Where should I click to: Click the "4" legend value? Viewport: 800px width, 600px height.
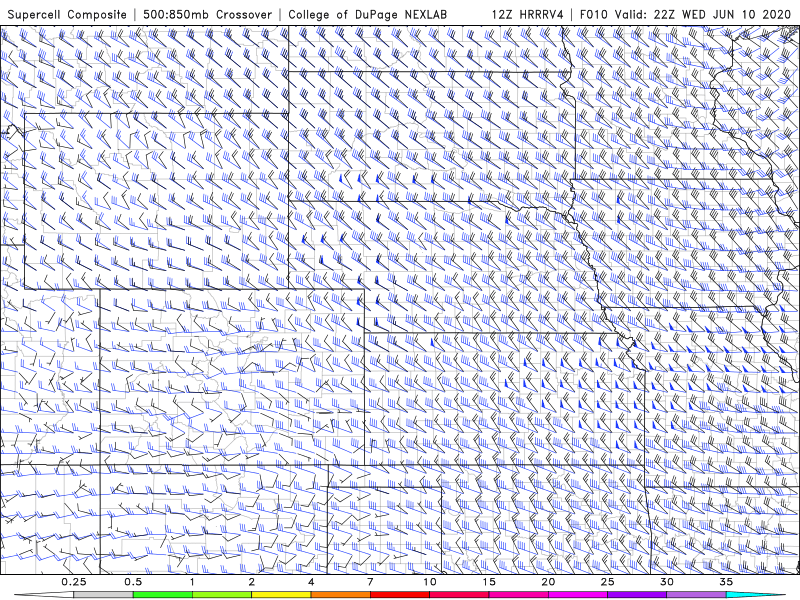point(311,582)
